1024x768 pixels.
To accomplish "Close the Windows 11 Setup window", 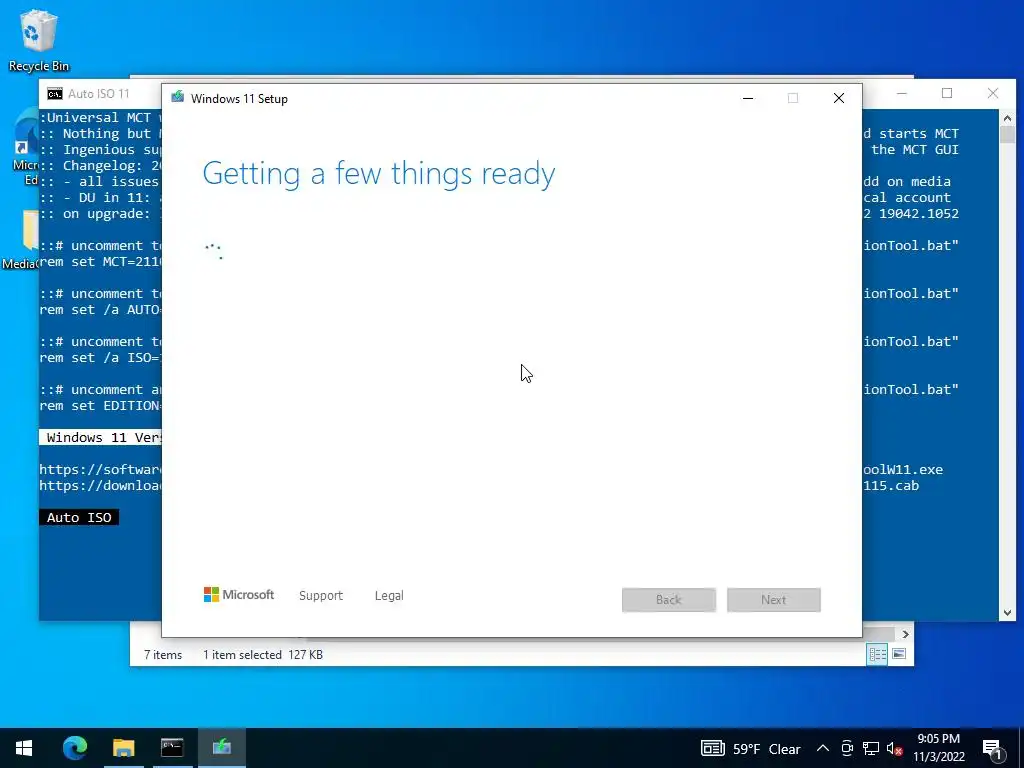I will coord(839,98).
